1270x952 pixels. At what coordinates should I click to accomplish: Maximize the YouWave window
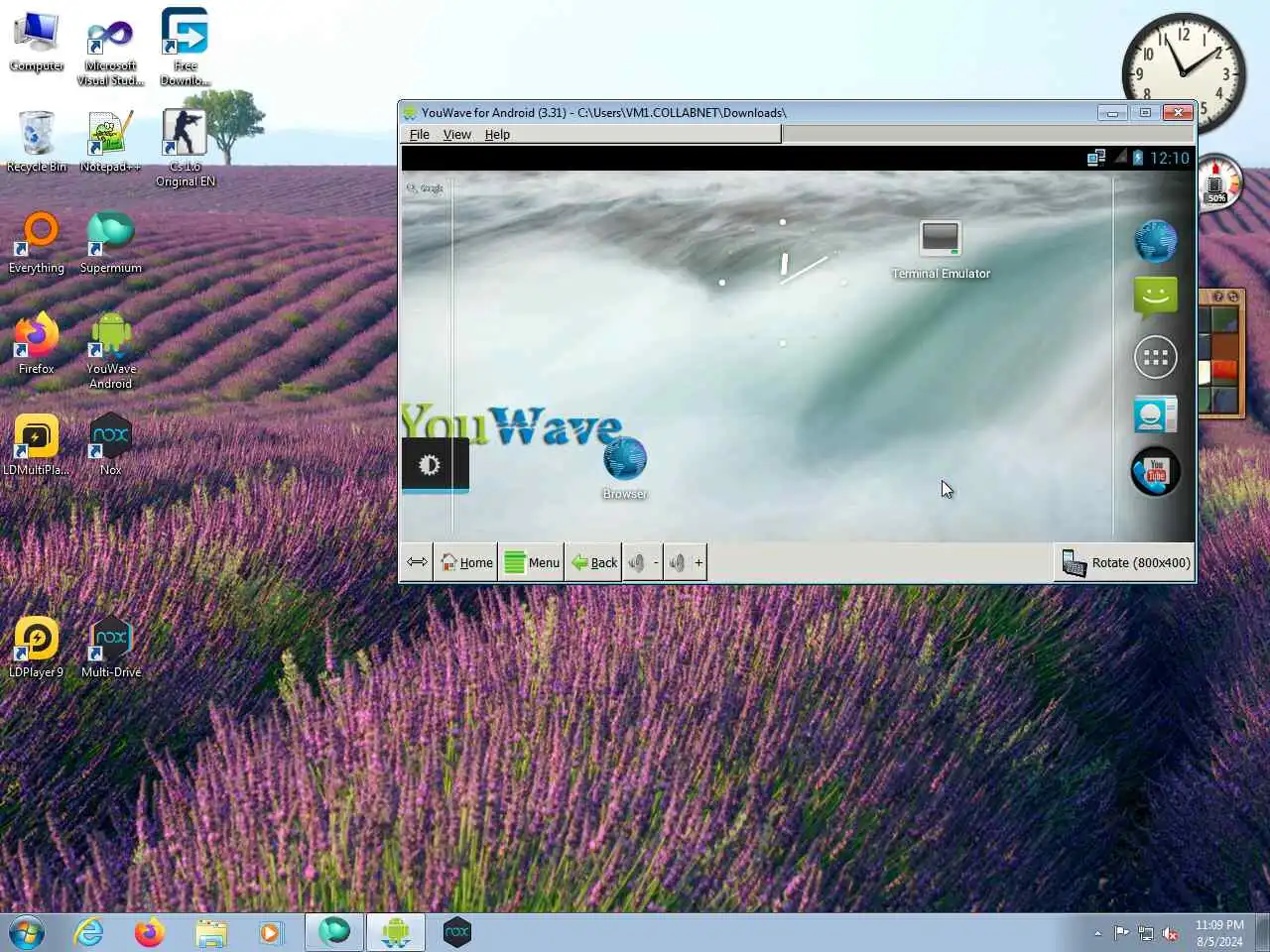[x=1144, y=113]
